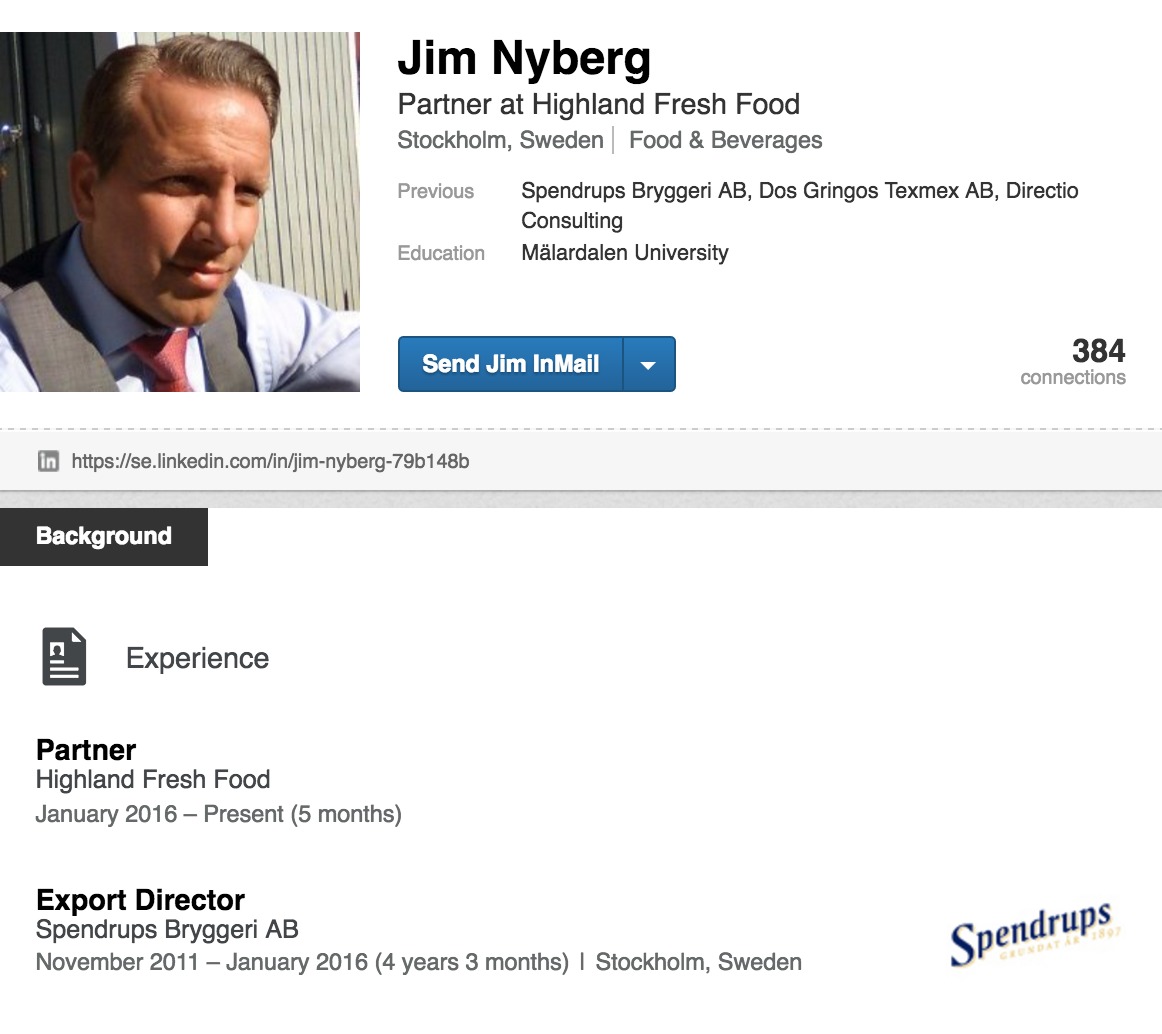This screenshot has height=1034, width=1162.
Task: Click the Food & Beverages industry link
Action: pyautogui.click(x=725, y=140)
